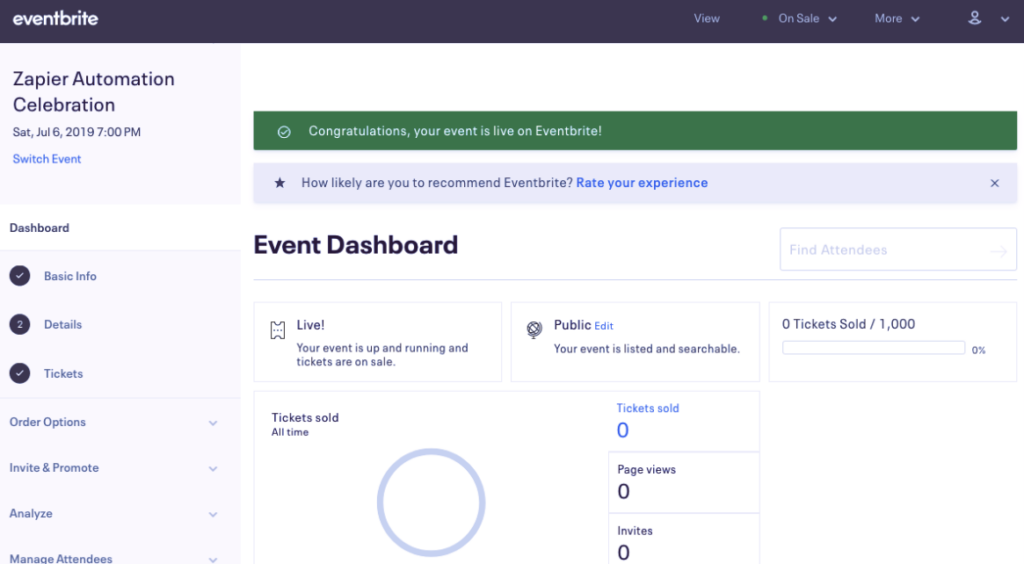Click the ticket icon next to Live!

[x=278, y=330]
